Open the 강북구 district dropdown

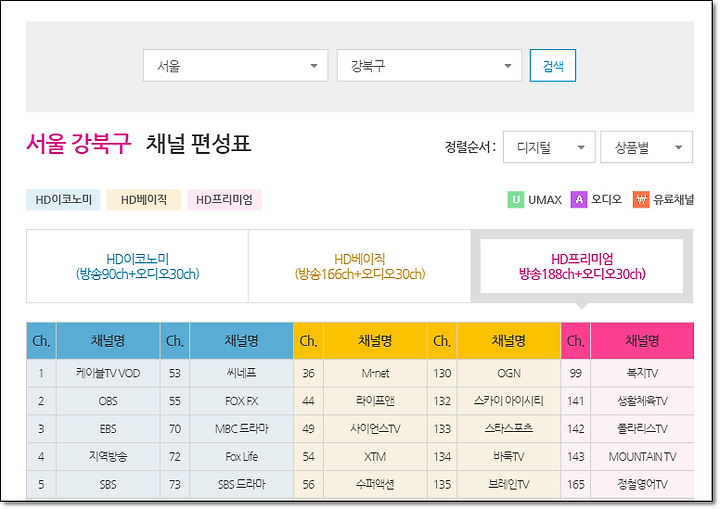click(429, 66)
